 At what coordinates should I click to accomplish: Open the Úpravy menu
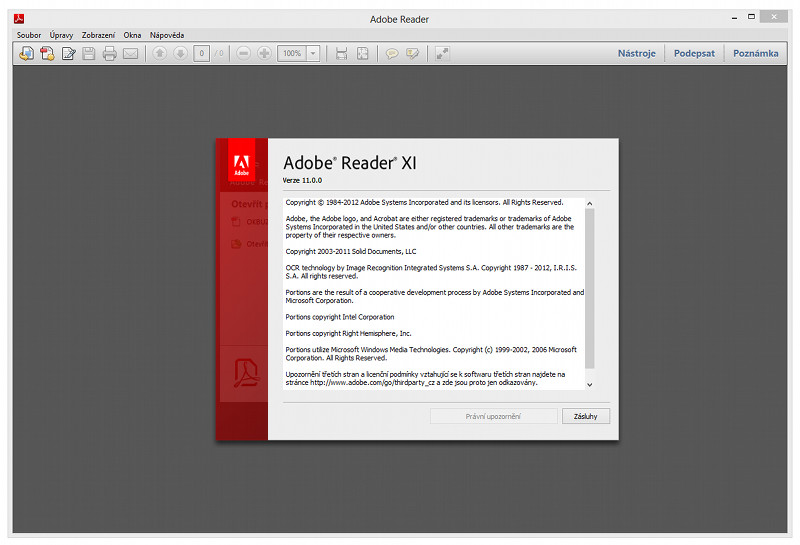61,35
